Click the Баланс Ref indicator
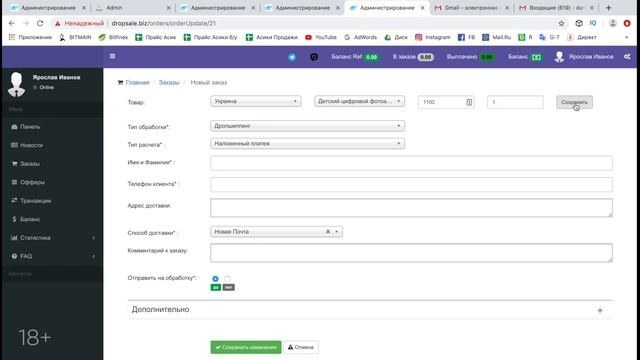This screenshot has height=360, width=640. point(356,57)
